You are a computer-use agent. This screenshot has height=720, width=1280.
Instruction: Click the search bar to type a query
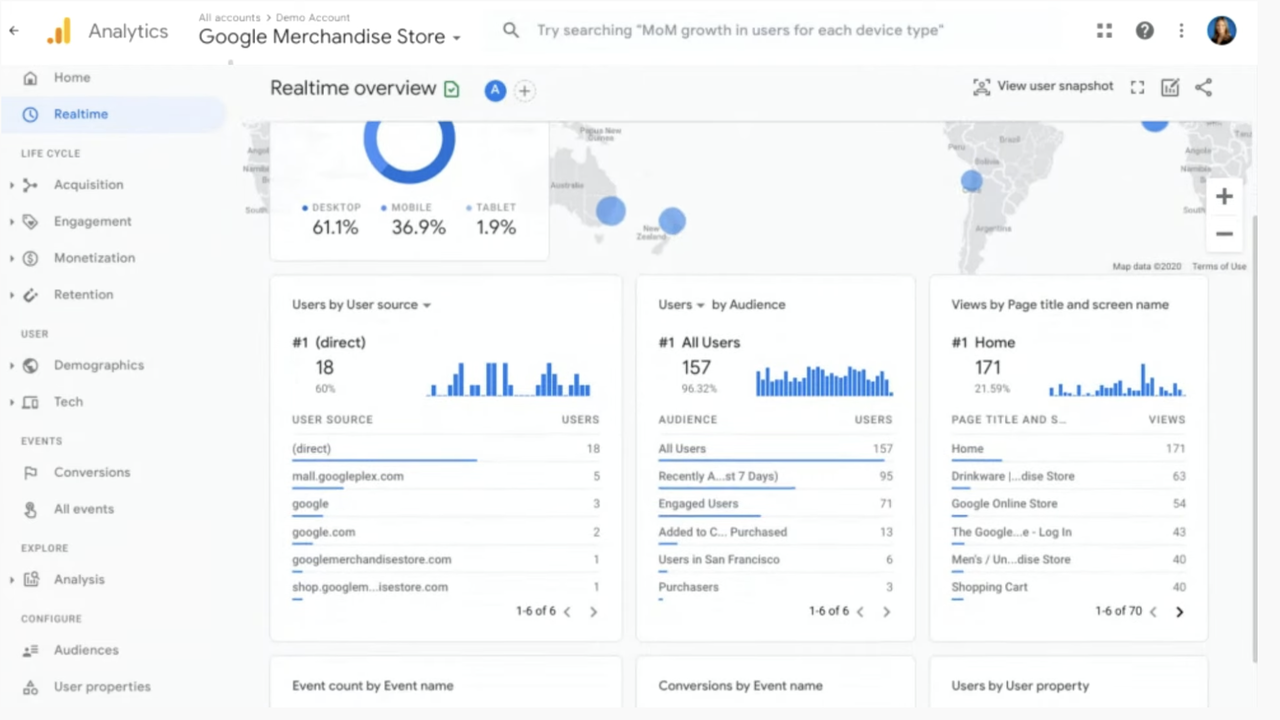(740, 30)
